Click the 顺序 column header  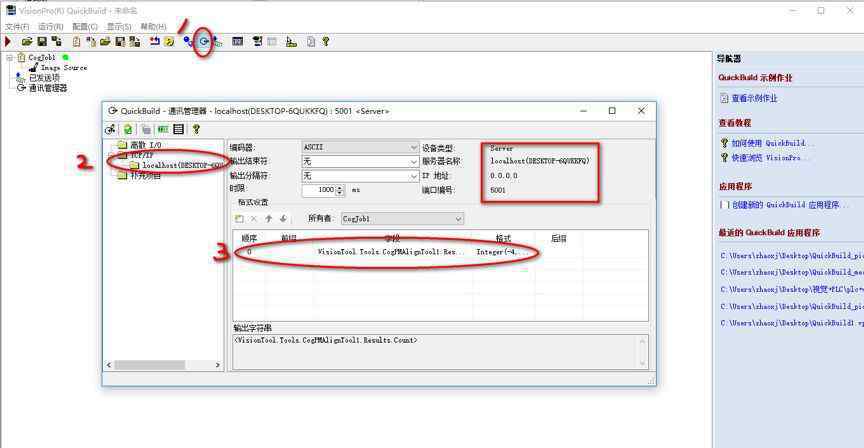click(249, 239)
